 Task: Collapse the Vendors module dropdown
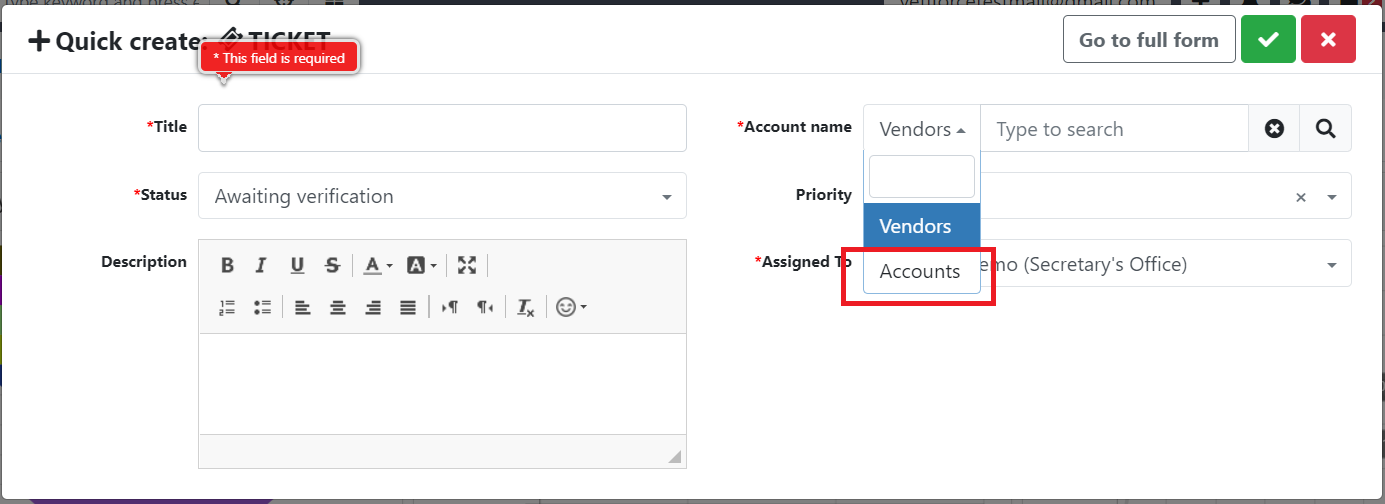(922, 128)
